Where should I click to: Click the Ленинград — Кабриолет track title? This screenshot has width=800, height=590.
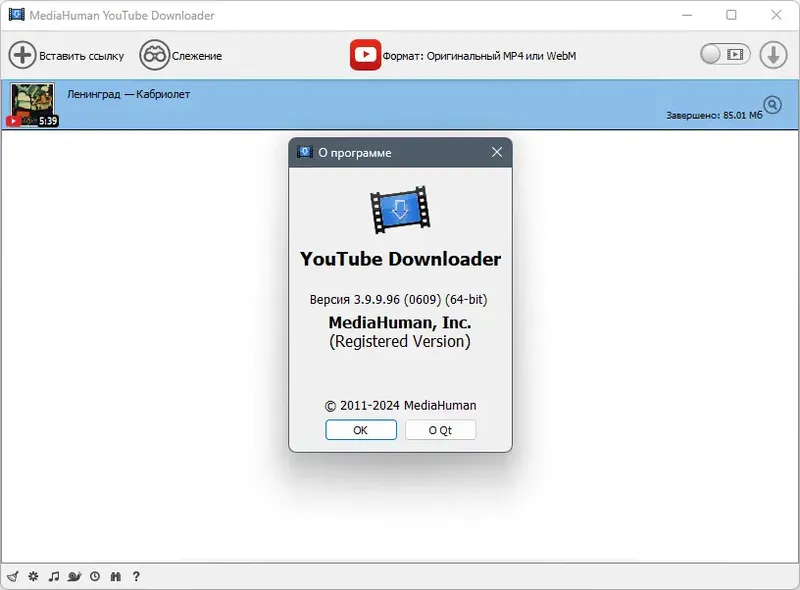(x=129, y=94)
